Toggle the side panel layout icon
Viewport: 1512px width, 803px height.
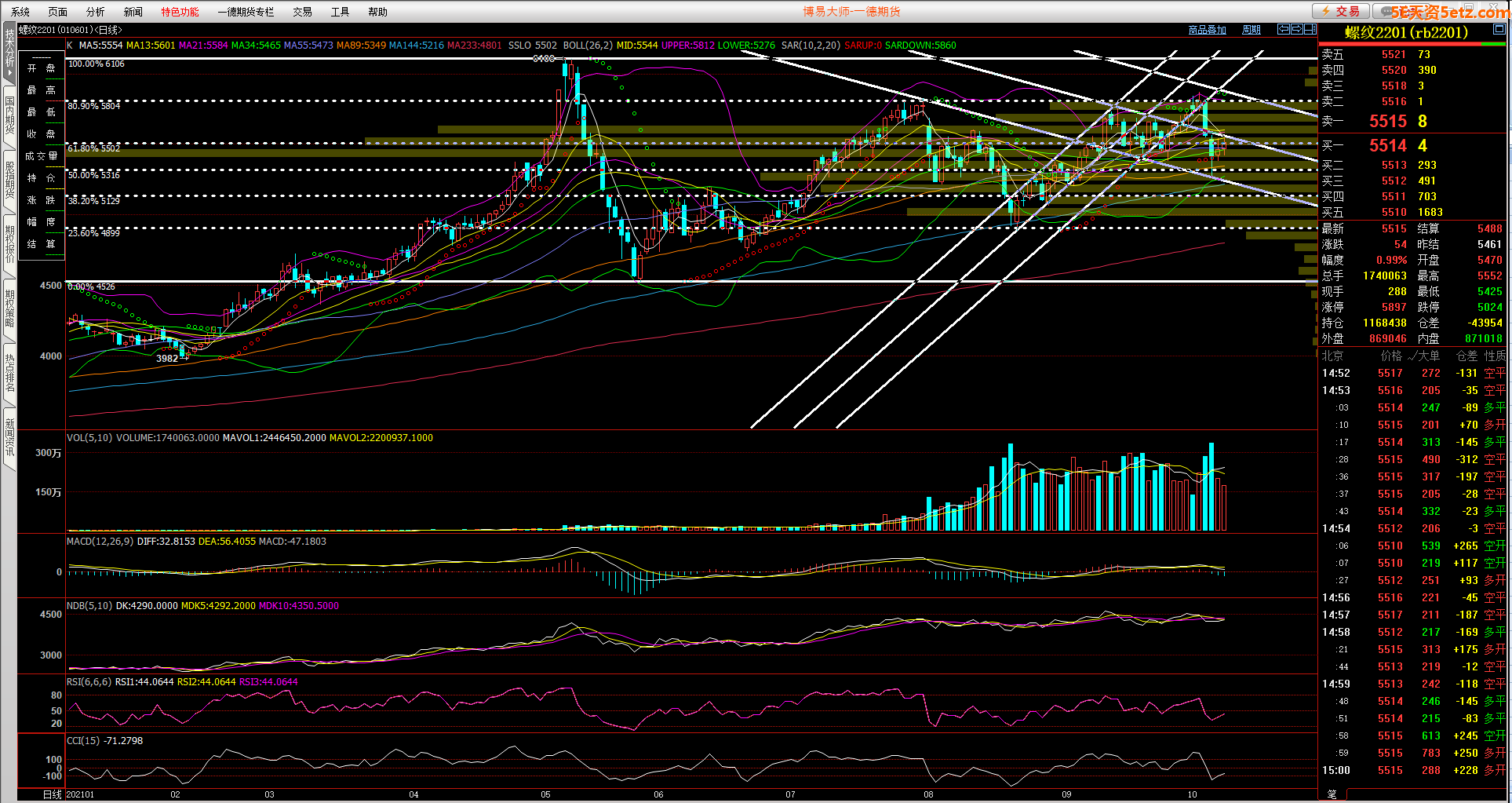click(x=1310, y=29)
